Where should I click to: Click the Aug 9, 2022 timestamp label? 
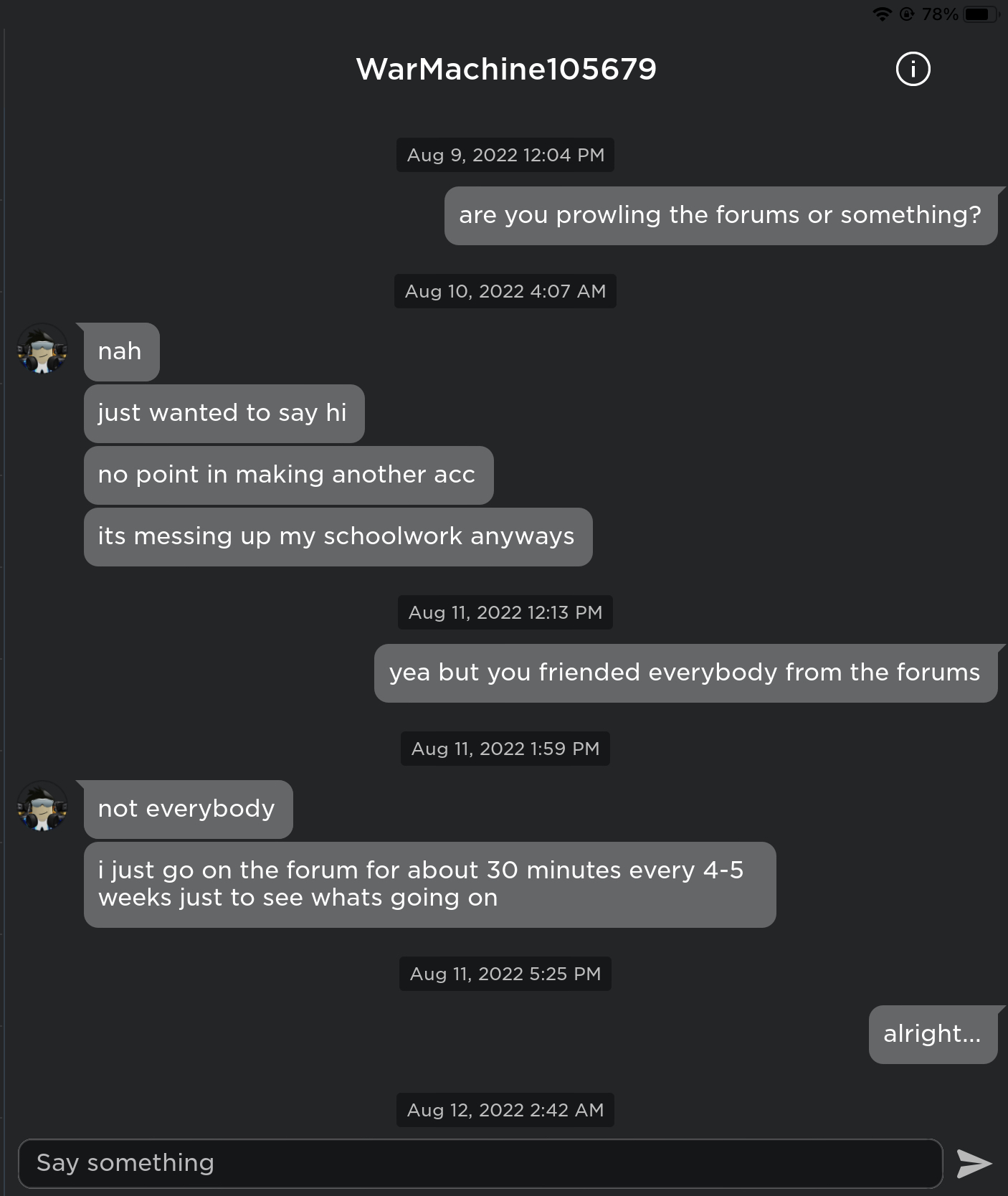505,155
